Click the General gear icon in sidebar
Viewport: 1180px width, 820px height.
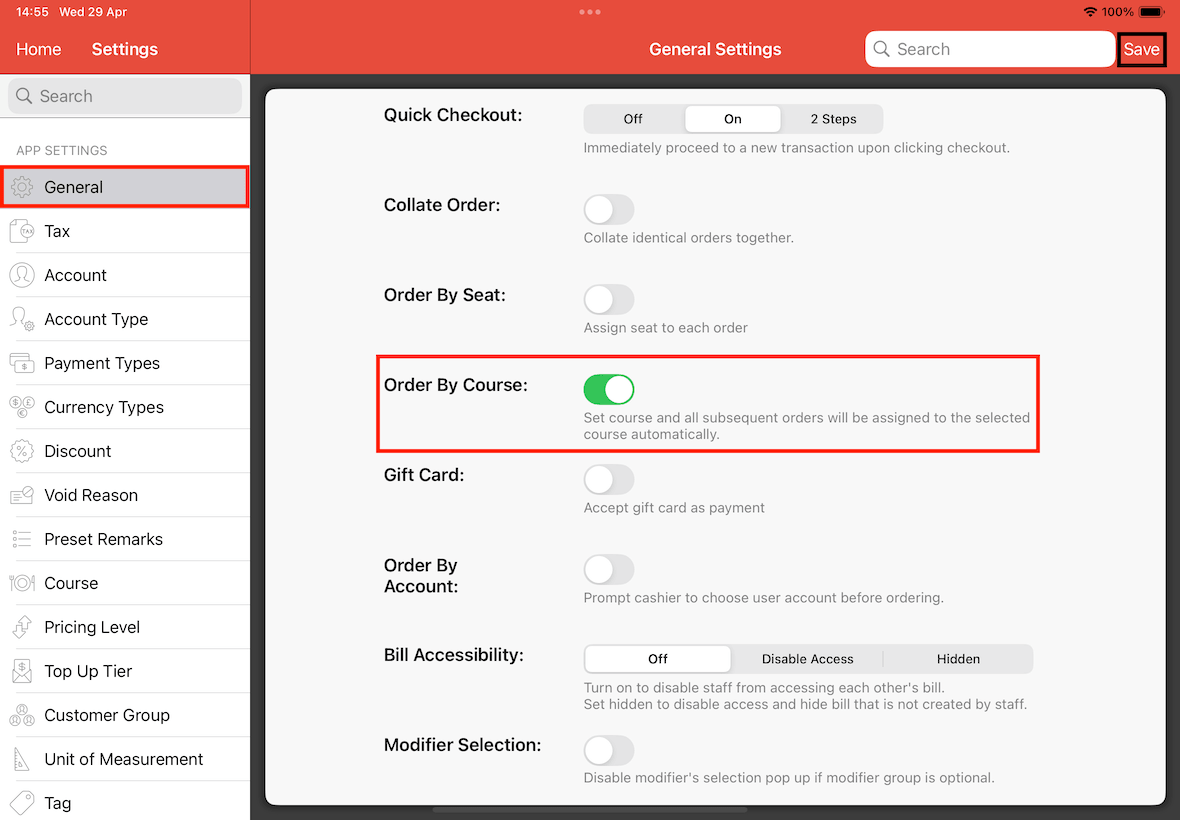(22, 187)
